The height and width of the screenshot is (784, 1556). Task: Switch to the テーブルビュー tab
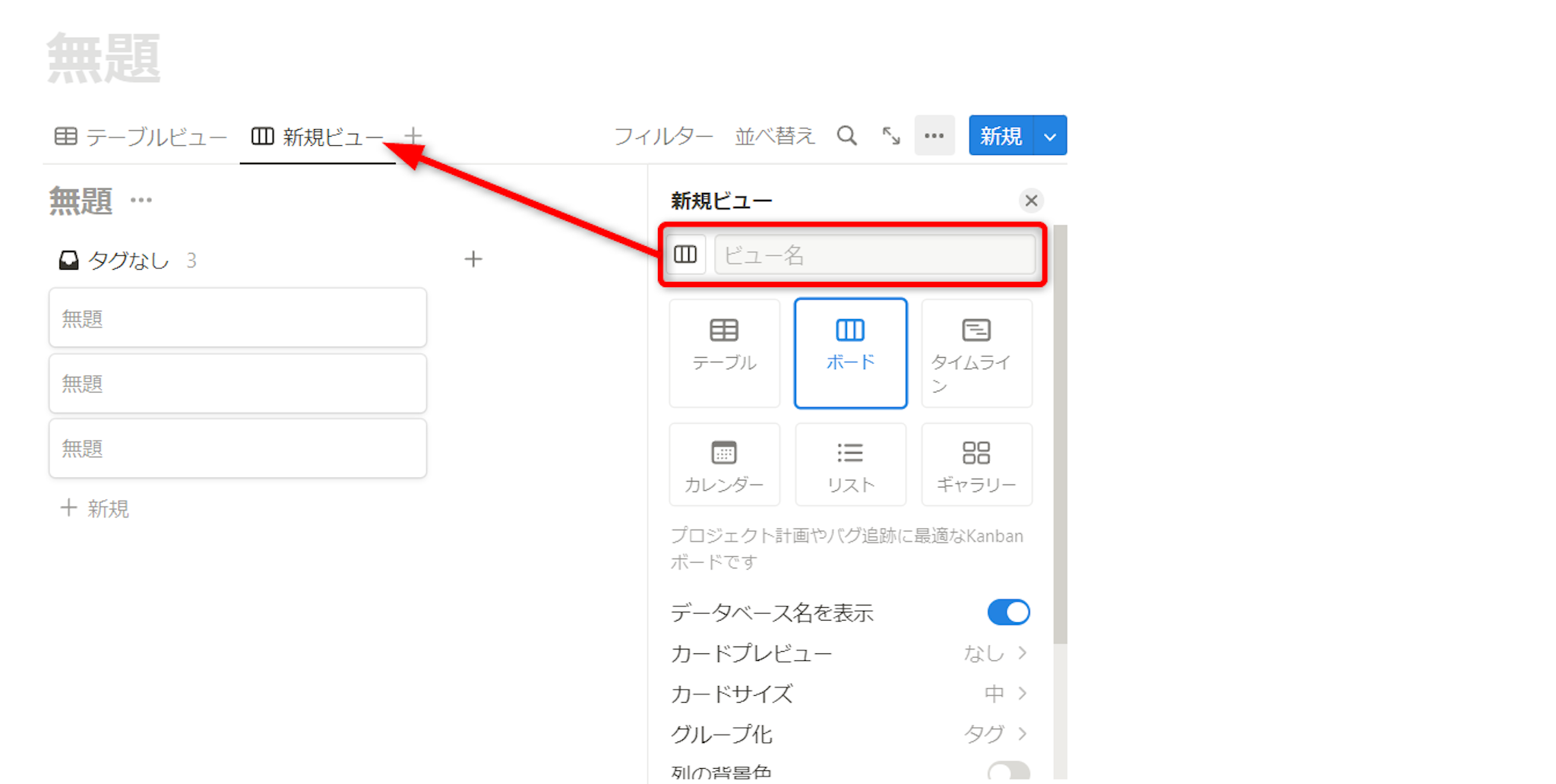(x=141, y=137)
